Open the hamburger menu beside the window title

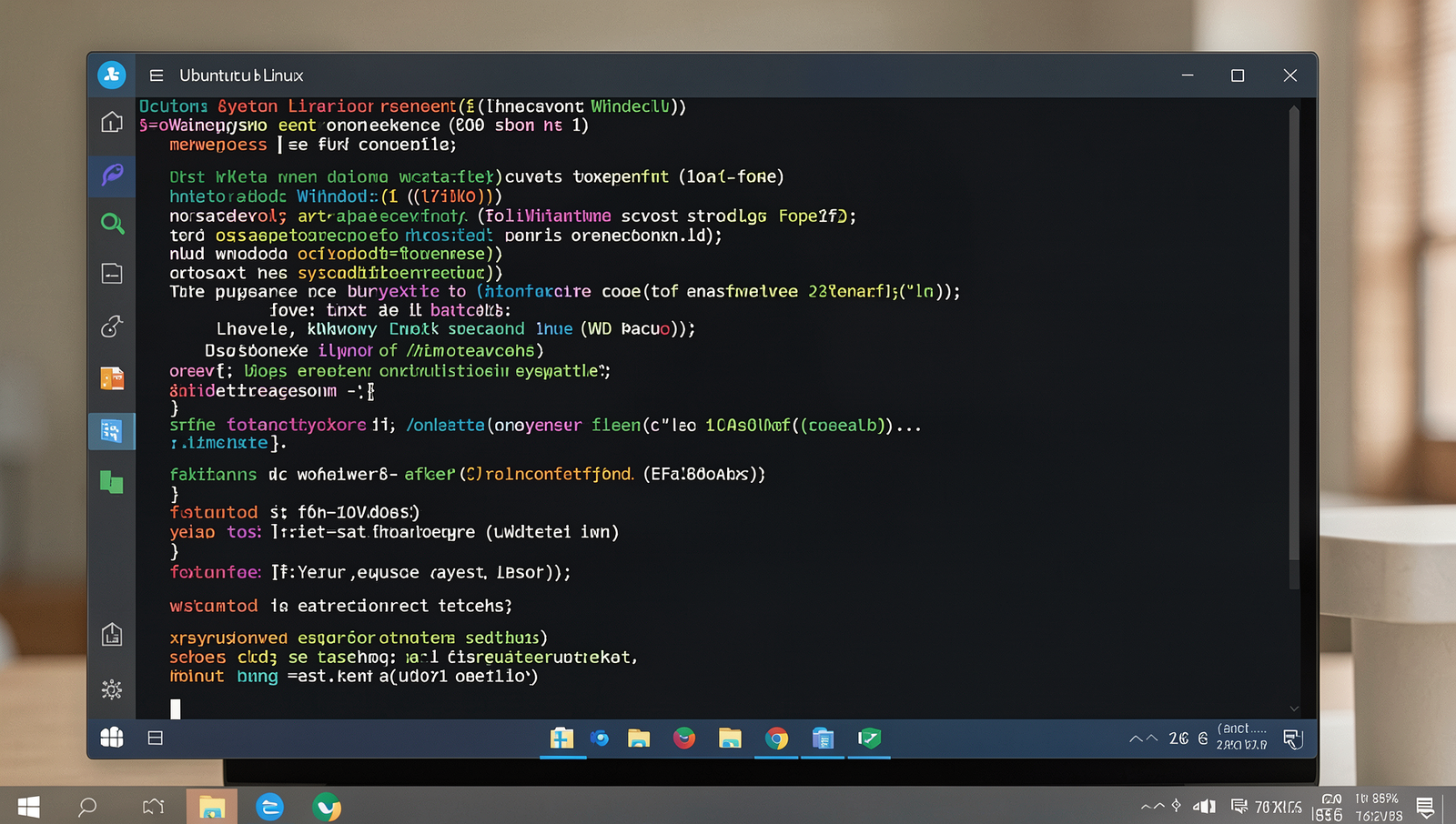coord(157,75)
